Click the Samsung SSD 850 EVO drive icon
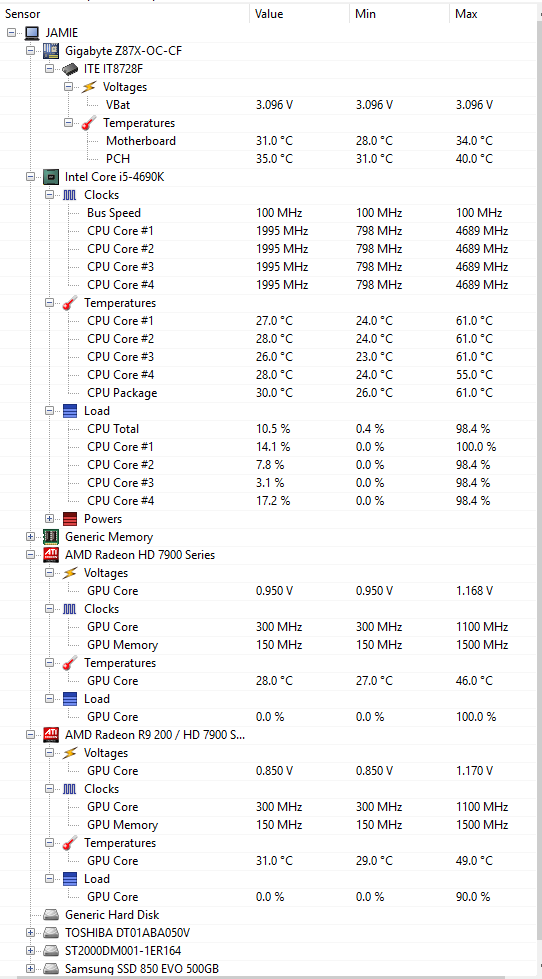 (x=51, y=968)
